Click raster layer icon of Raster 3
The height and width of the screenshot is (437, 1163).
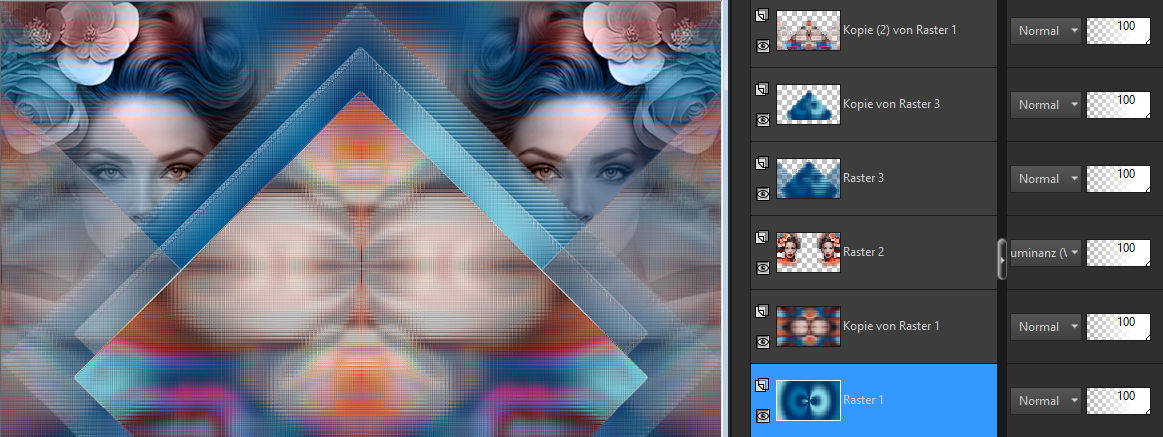click(x=762, y=163)
